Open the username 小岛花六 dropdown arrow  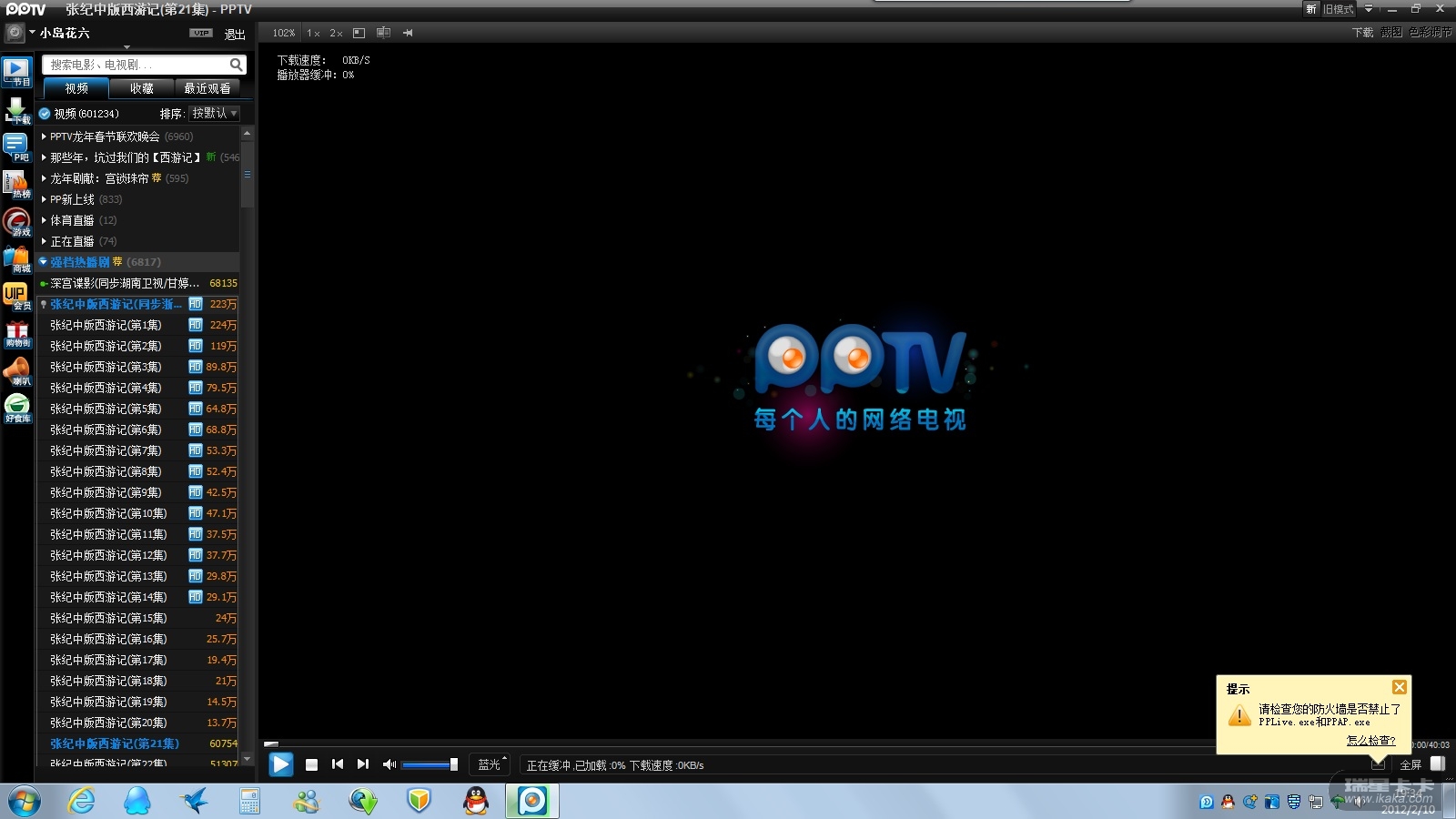32,32
